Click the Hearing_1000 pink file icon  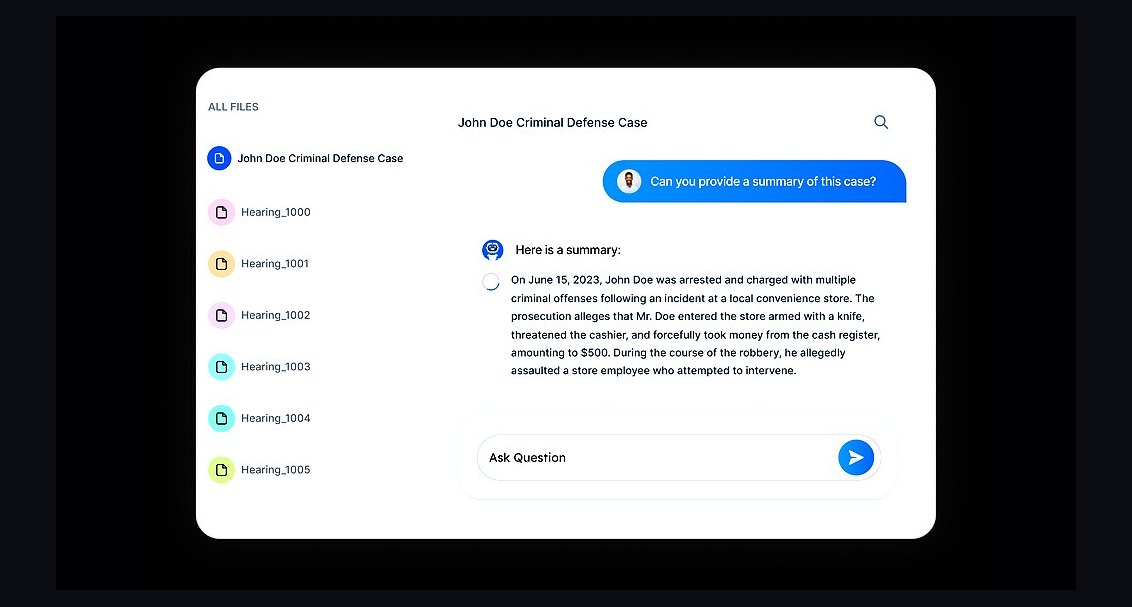pos(222,212)
